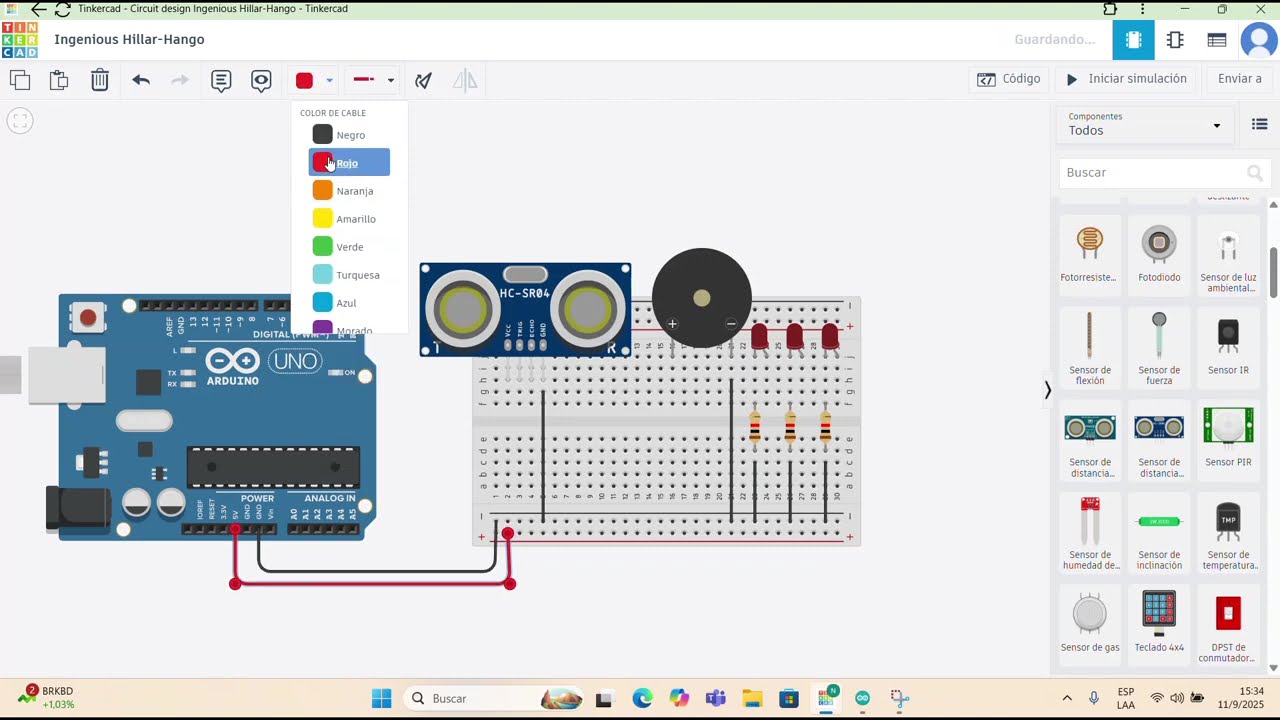
Task: Click the Enviar a button
Action: (x=1239, y=79)
